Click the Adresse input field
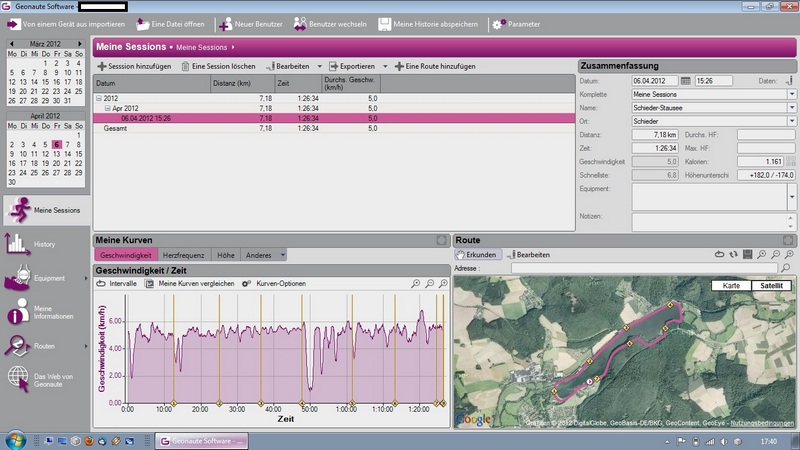 pos(643,269)
